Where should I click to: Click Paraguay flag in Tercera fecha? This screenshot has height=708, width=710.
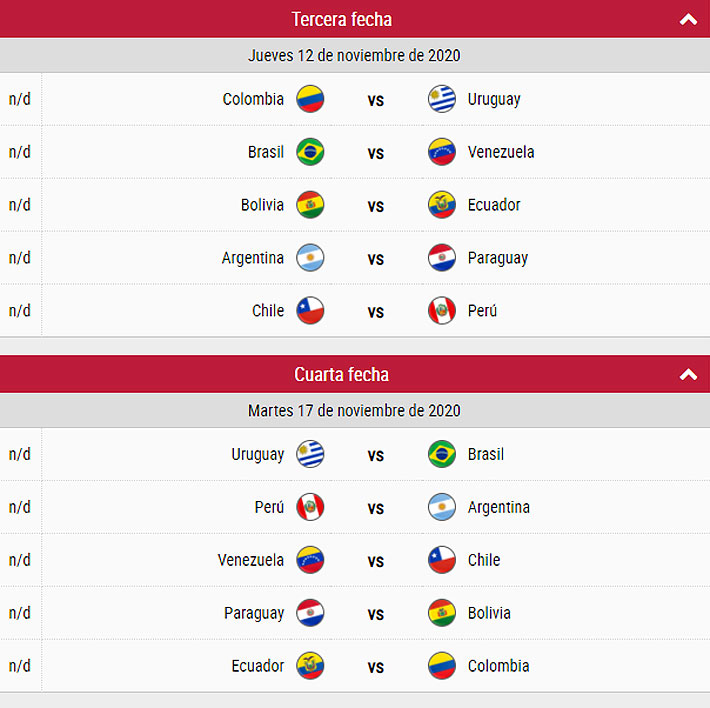click(x=441, y=258)
